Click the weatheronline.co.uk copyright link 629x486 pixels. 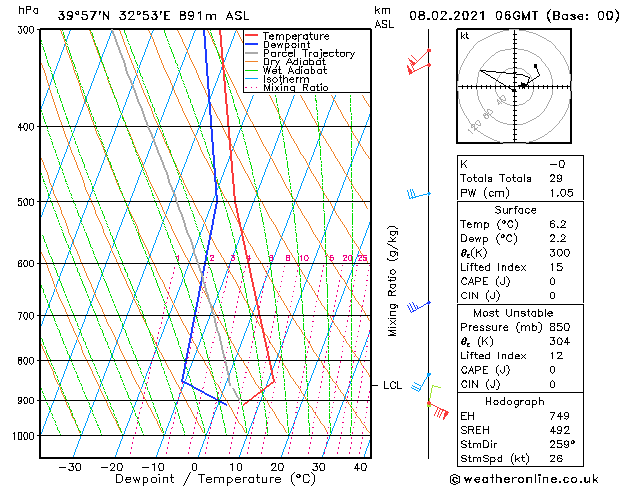click(x=524, y=479)
